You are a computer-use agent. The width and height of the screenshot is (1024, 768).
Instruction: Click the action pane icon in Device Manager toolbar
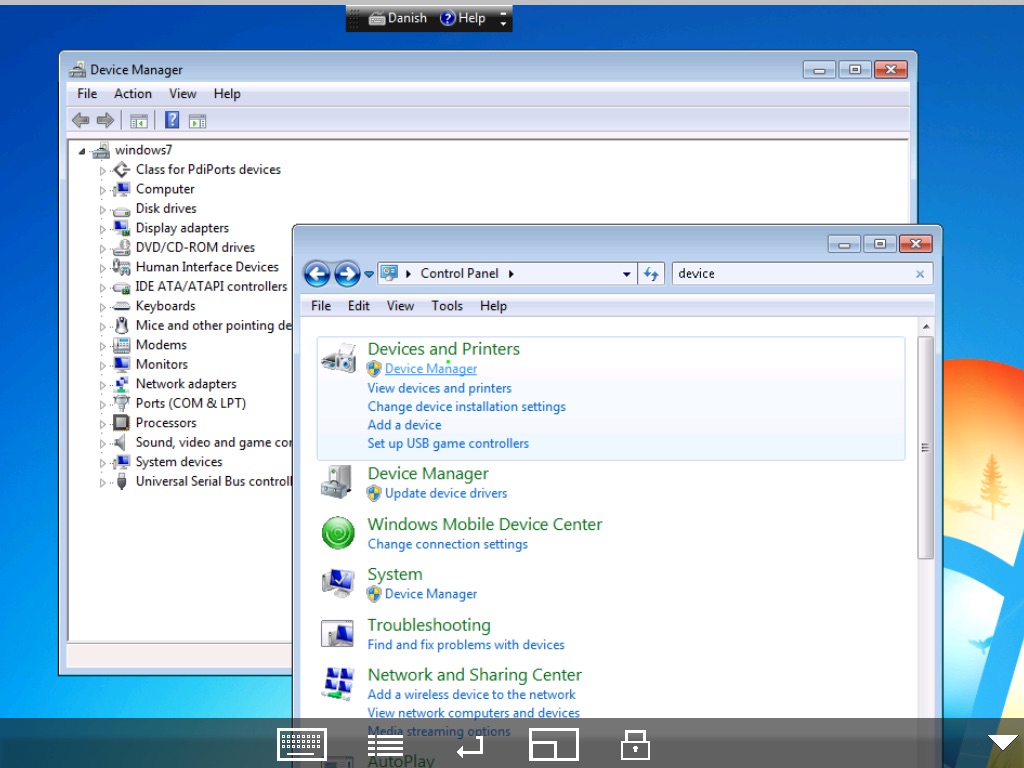tap(197, 121)
